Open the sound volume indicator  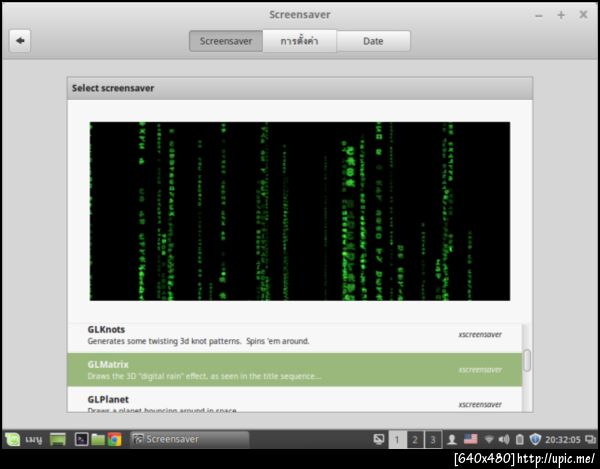[504, 440]
